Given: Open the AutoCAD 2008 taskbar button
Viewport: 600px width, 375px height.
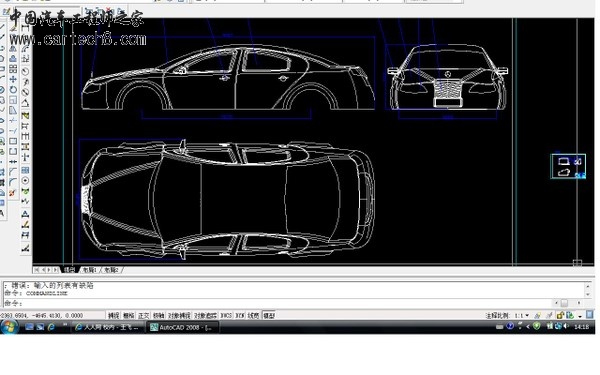Looking at the screenshot, I should click(182, 327).
